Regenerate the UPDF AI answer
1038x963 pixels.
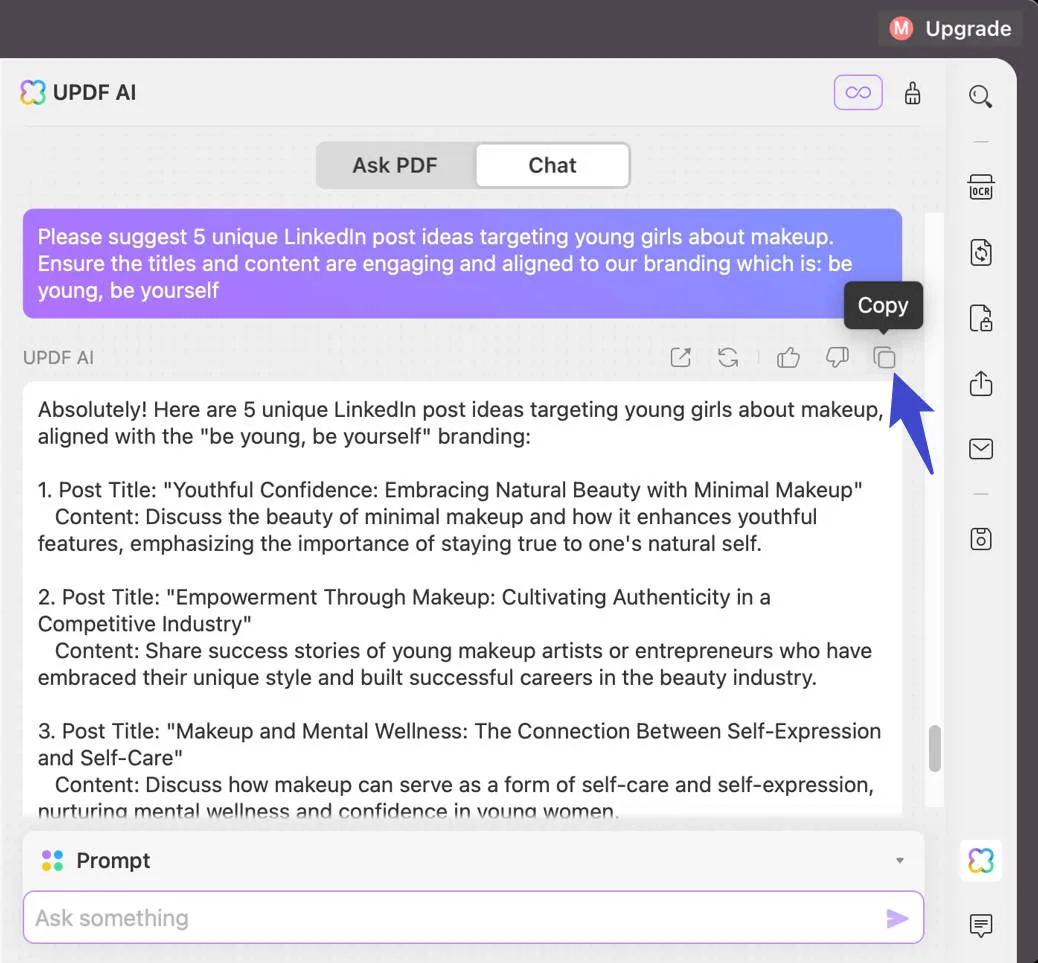[729, 357]
